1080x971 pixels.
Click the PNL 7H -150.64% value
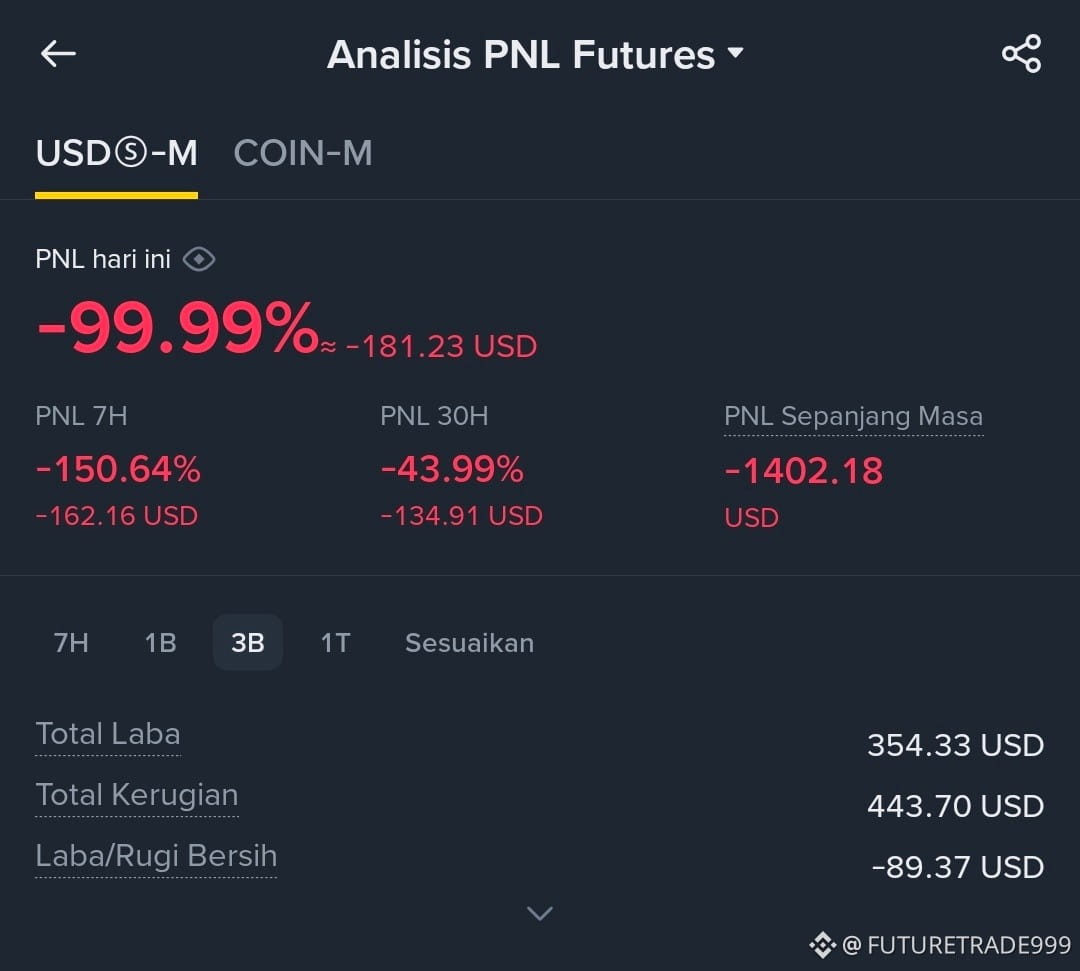pyautogui.click(x=118, y=470)
